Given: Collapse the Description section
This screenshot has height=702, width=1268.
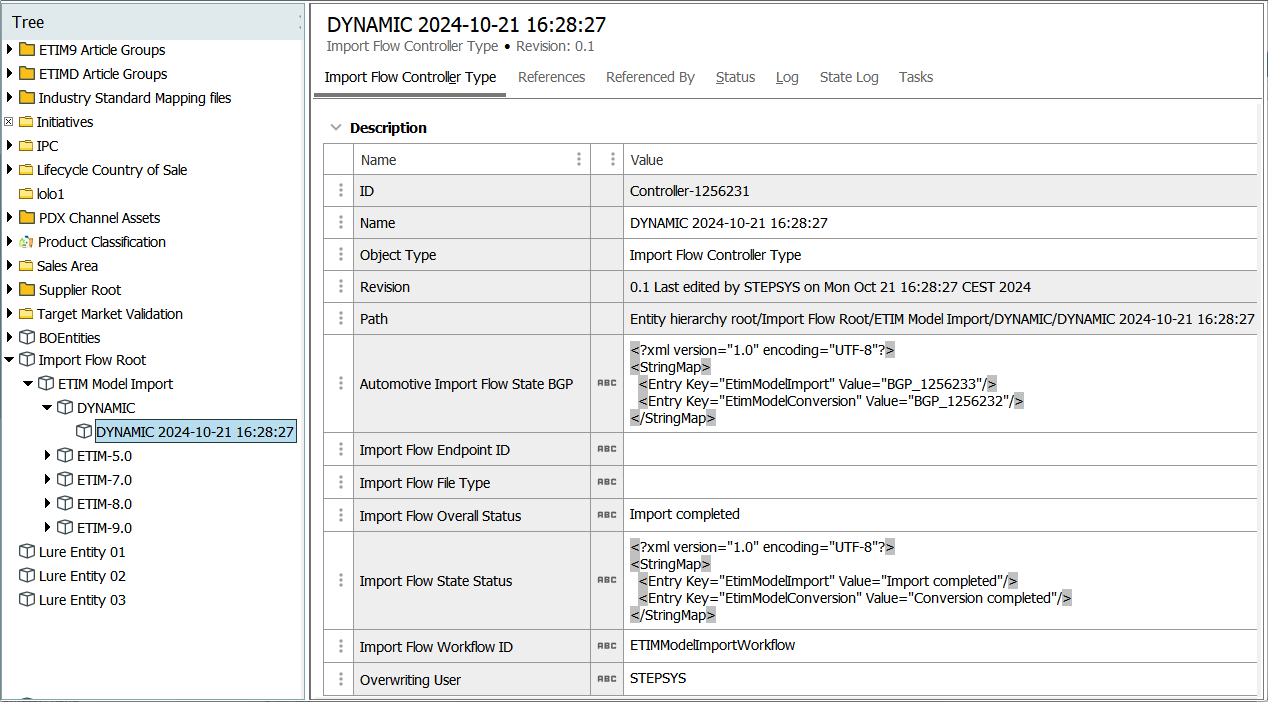Looking at the screenshot, I should tap(336, 128).
